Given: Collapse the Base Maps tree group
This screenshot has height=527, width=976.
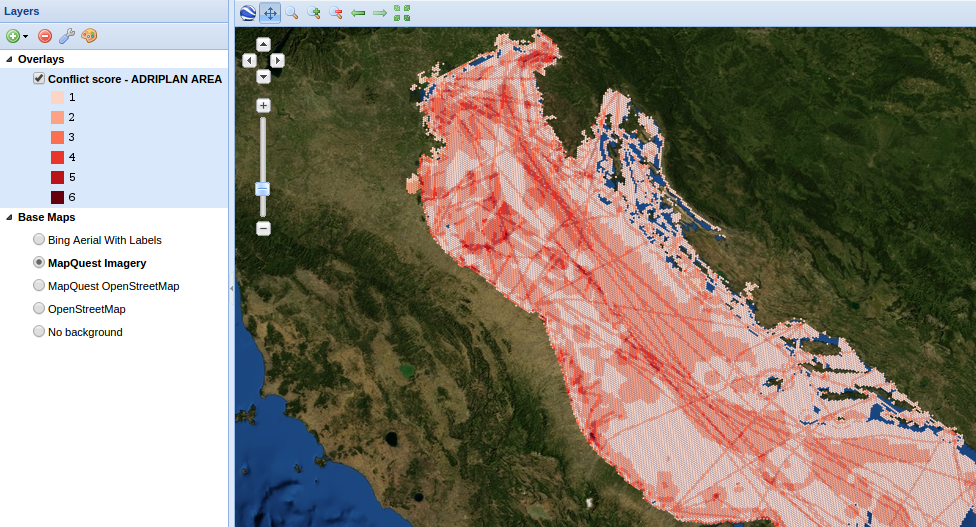Looking at the screenshot, I should click(x=9, y=217).
